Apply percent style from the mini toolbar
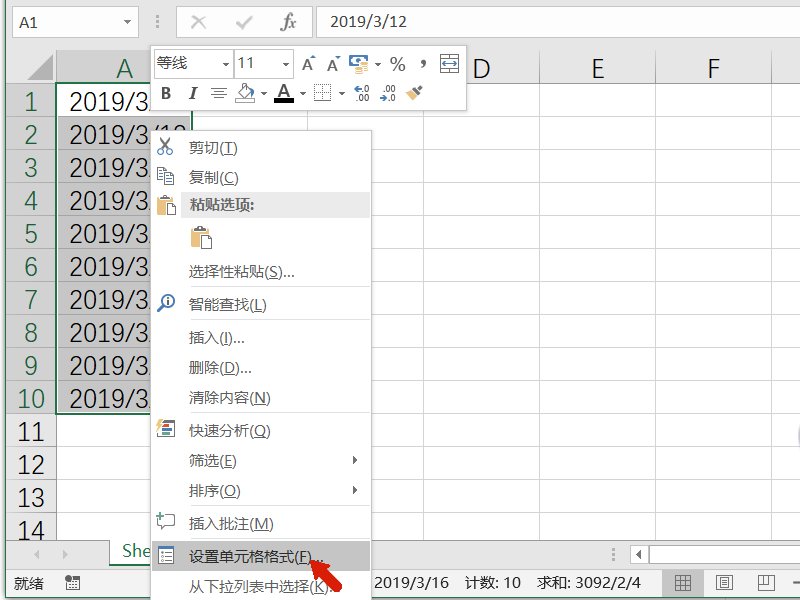 tap(397, 63)
